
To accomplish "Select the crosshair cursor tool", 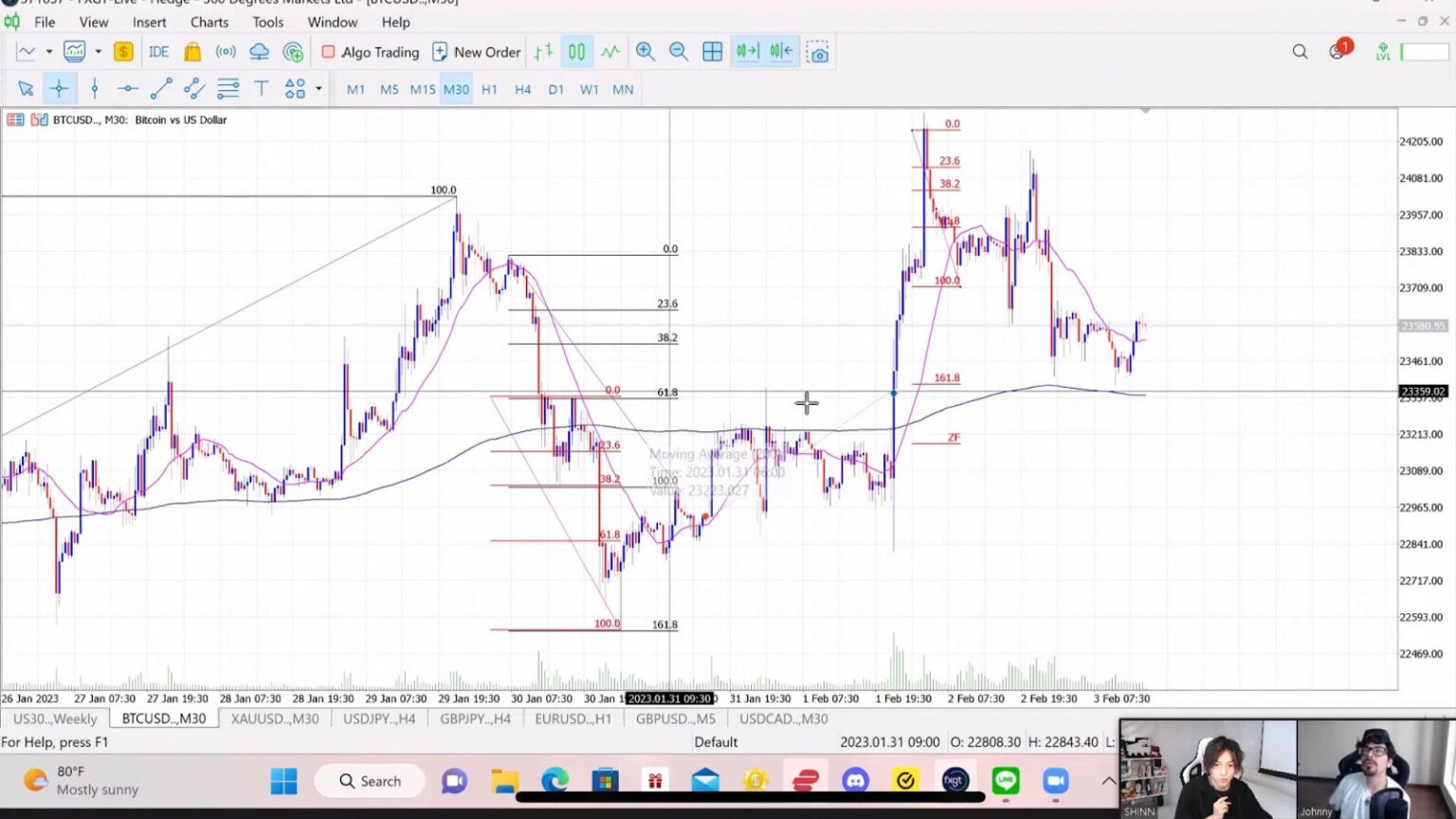I will click(59, 89).
